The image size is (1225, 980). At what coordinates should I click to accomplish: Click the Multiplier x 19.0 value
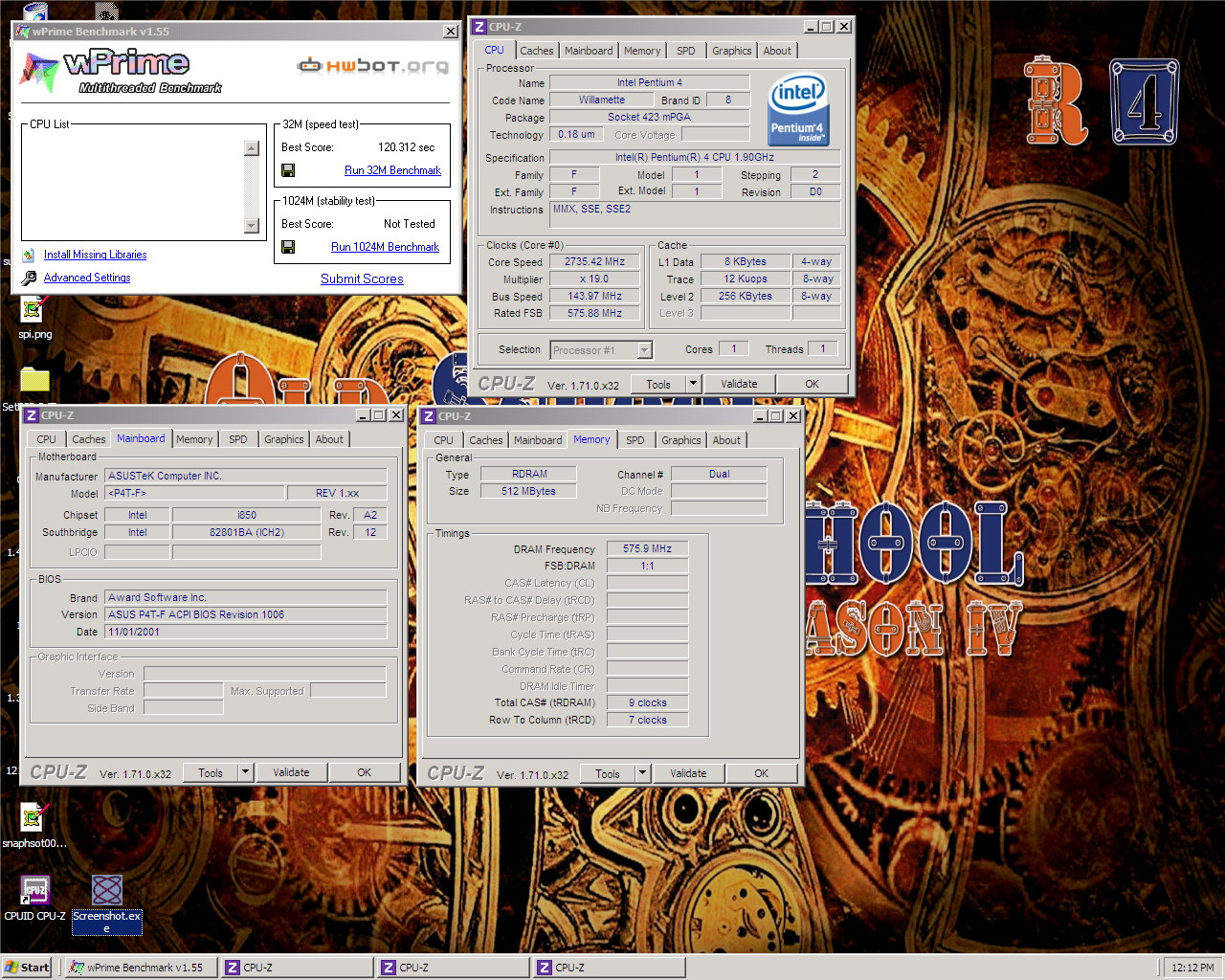pyautogui.click(x=594, y=278)
